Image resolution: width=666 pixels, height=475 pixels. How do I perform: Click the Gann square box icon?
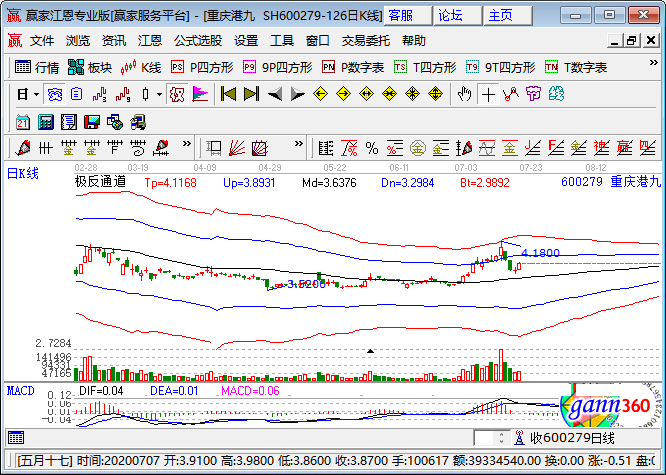[x=260, y=148]
